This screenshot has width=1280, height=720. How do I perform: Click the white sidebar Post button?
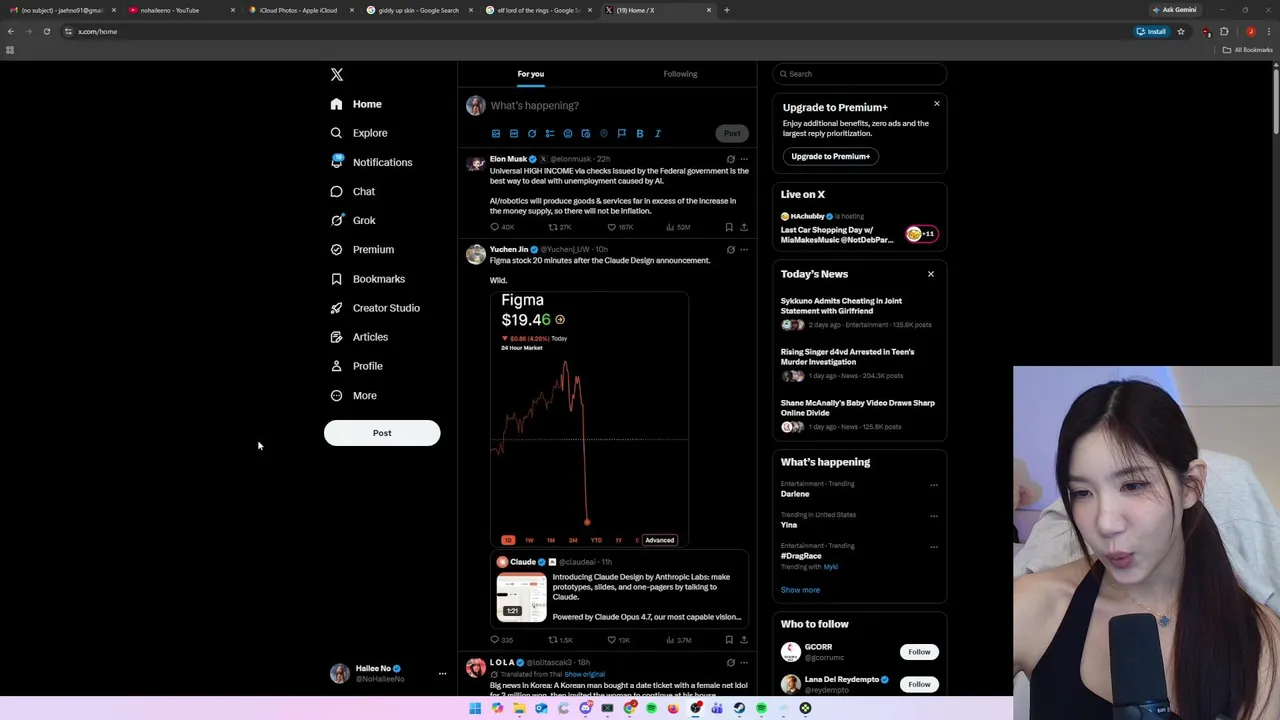(x=382, y=433)
